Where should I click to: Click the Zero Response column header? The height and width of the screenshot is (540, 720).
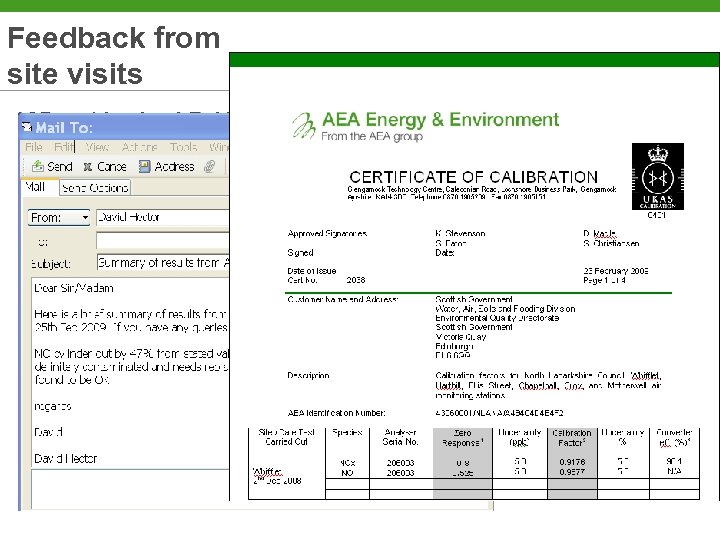pyautogui.click(x=462, y=438)
